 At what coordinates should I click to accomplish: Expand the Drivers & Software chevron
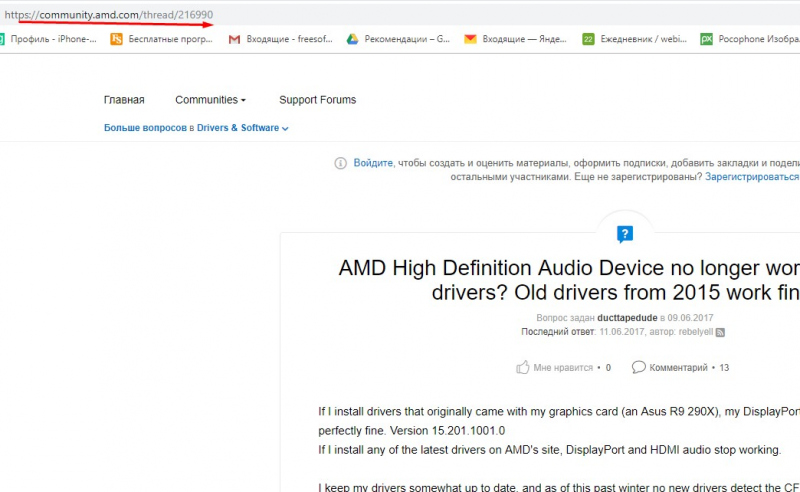(285, 129)
